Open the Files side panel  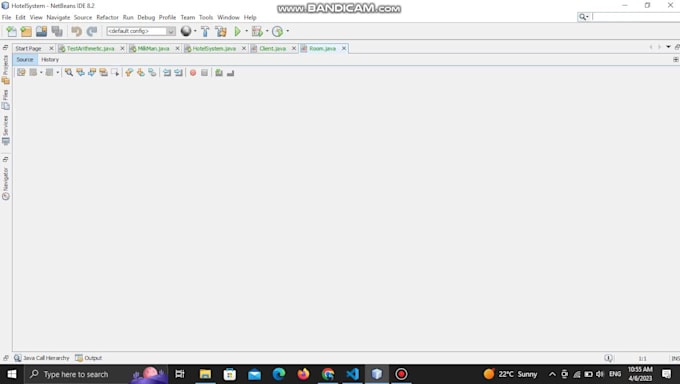[6, 100]
